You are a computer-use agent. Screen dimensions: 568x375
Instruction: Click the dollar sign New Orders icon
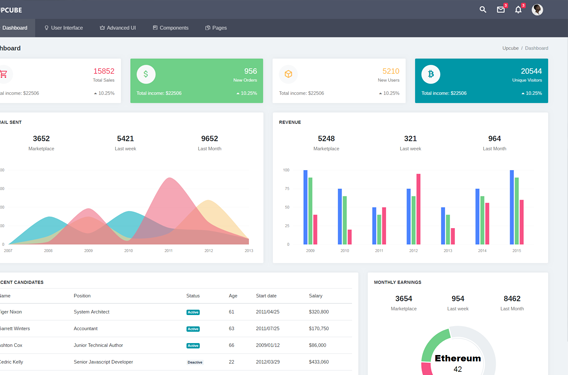146,74
